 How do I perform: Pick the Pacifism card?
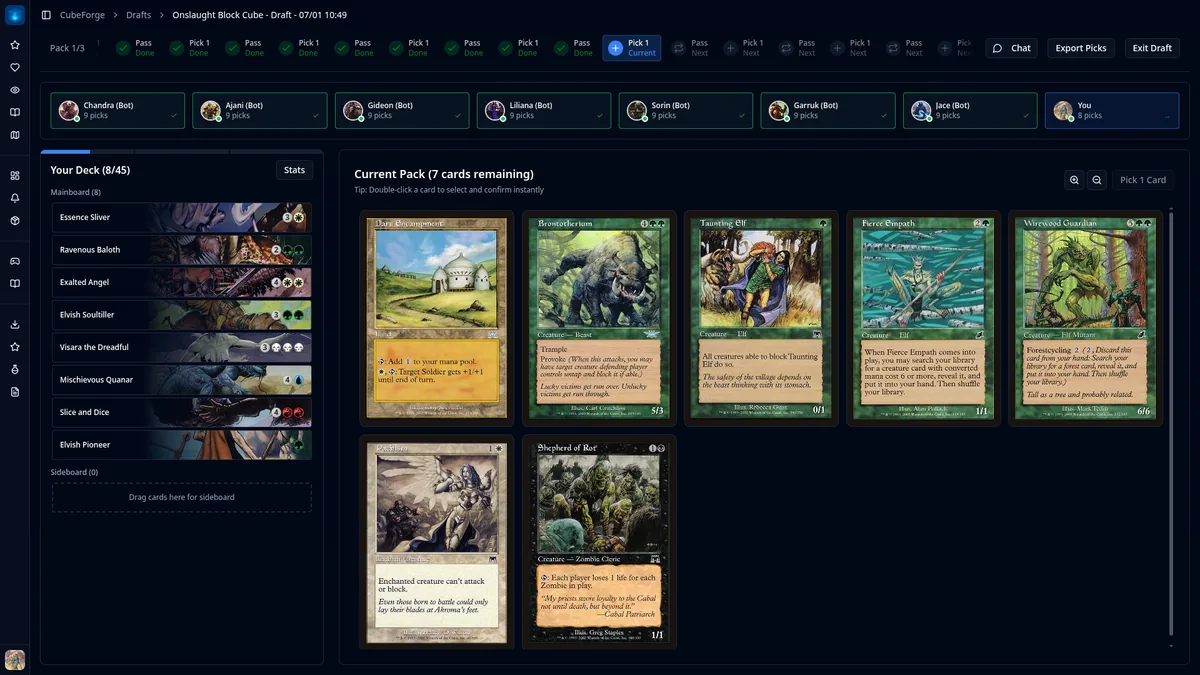point(437,542)
